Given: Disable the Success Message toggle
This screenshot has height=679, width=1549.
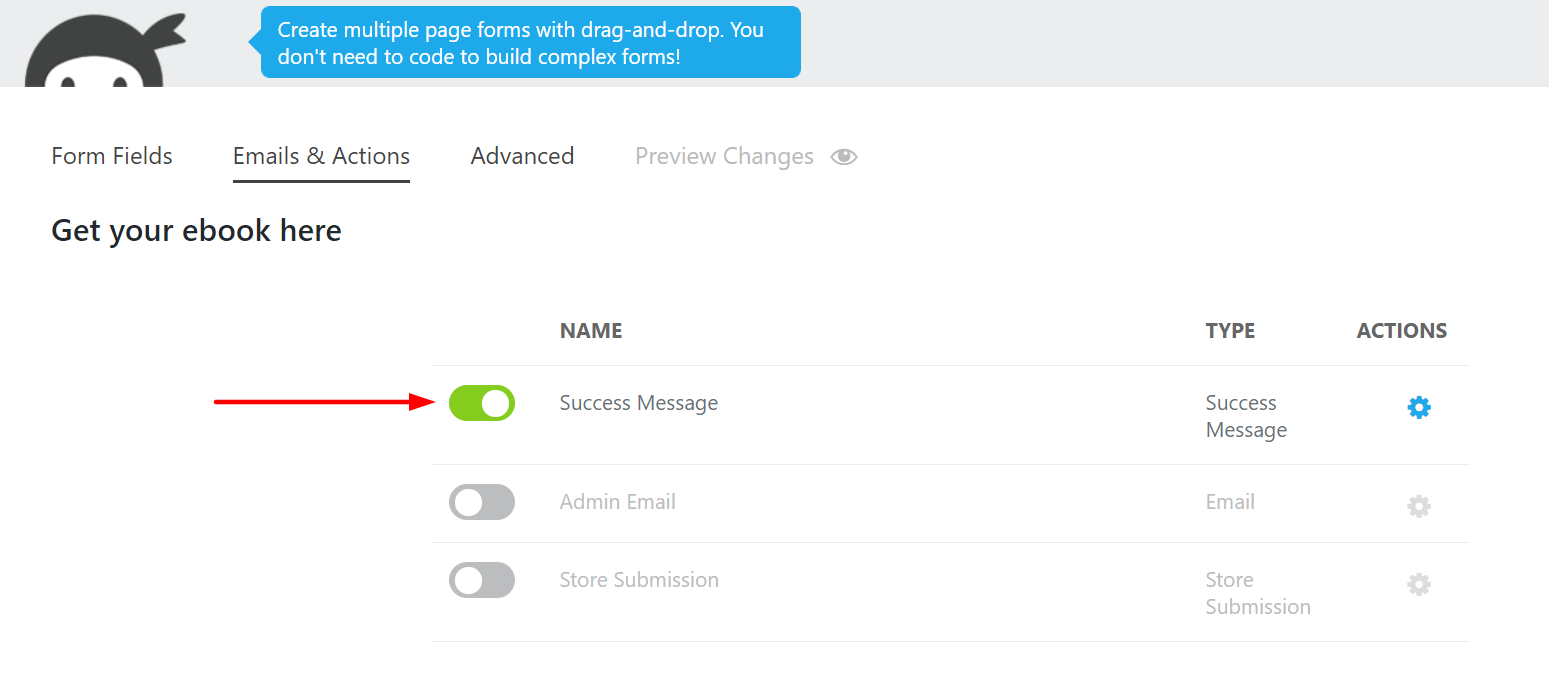Looking at the screenshot, I should (482, 403).
